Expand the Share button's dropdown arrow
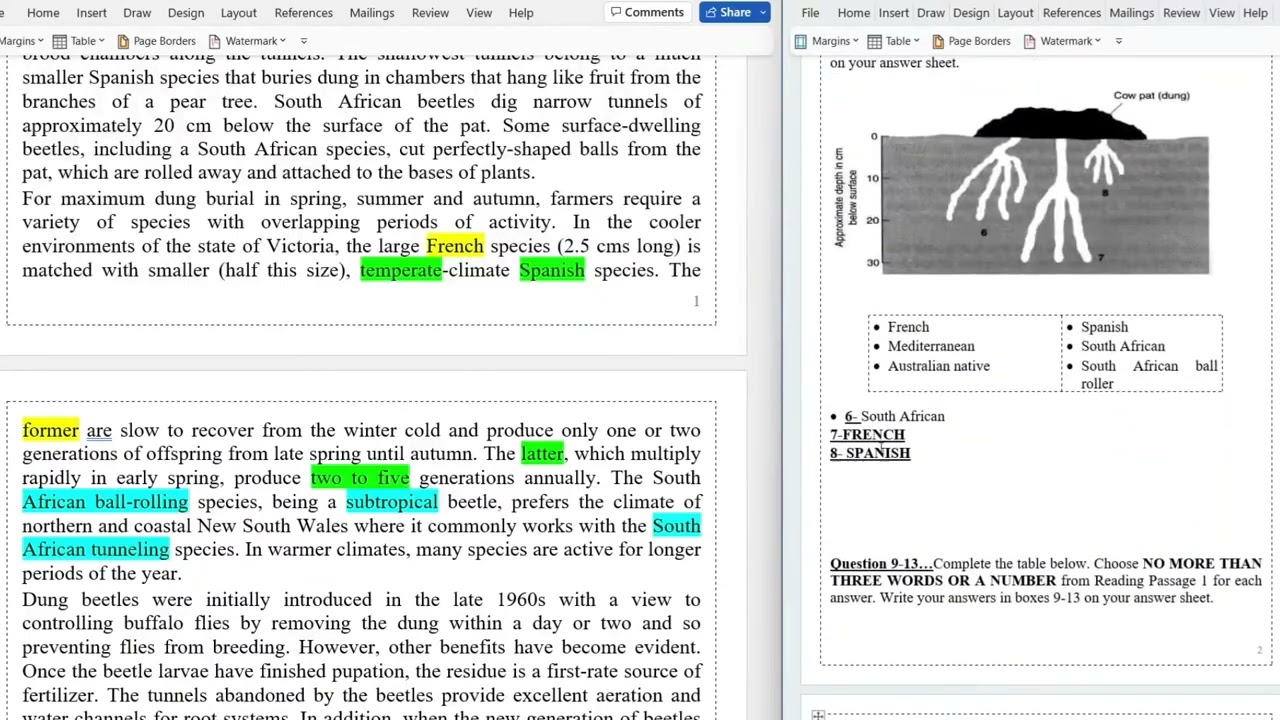The width and height of the screenshot is (1280, 720). coord(763,12)
